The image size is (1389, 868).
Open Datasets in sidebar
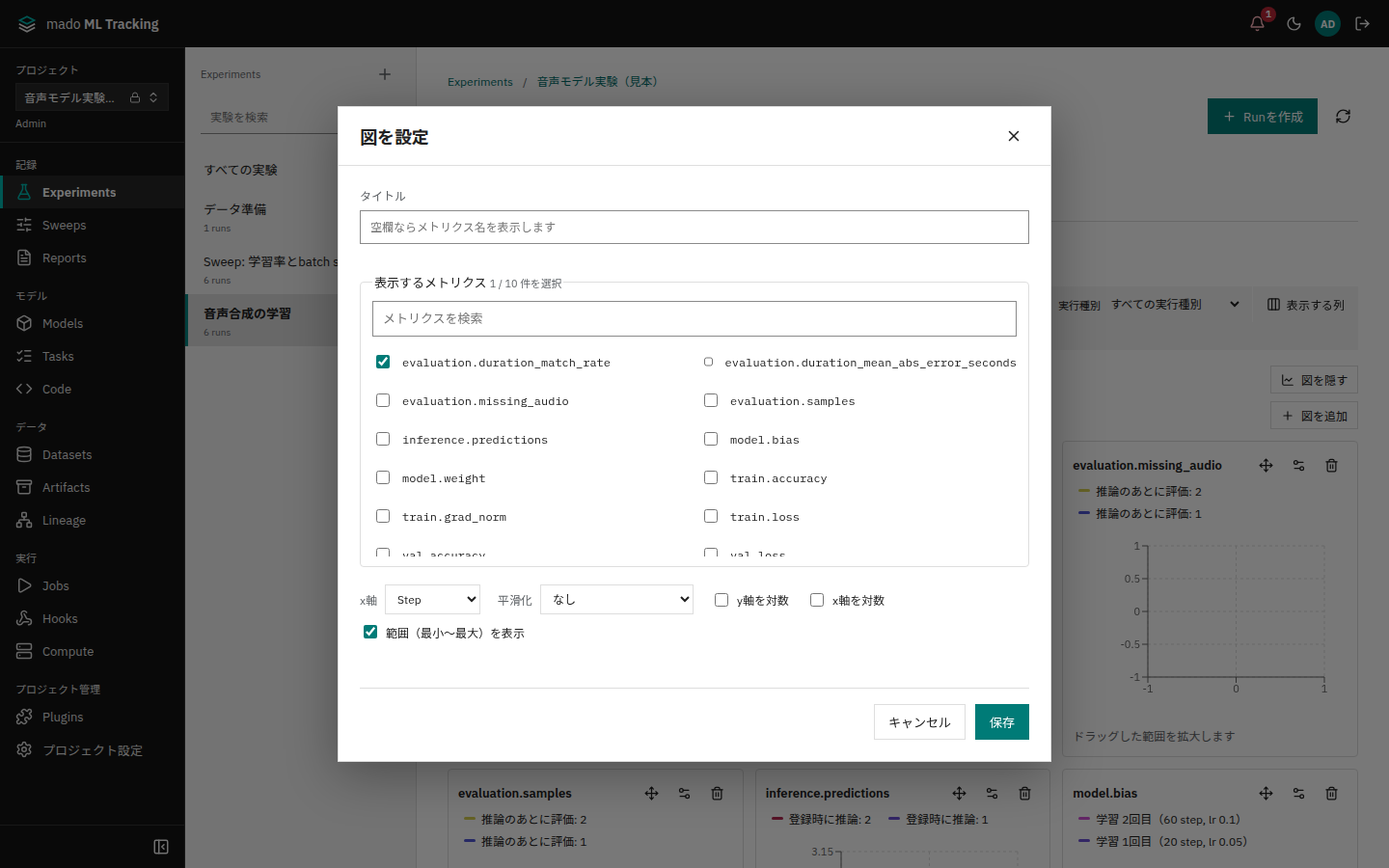point(92,455)
